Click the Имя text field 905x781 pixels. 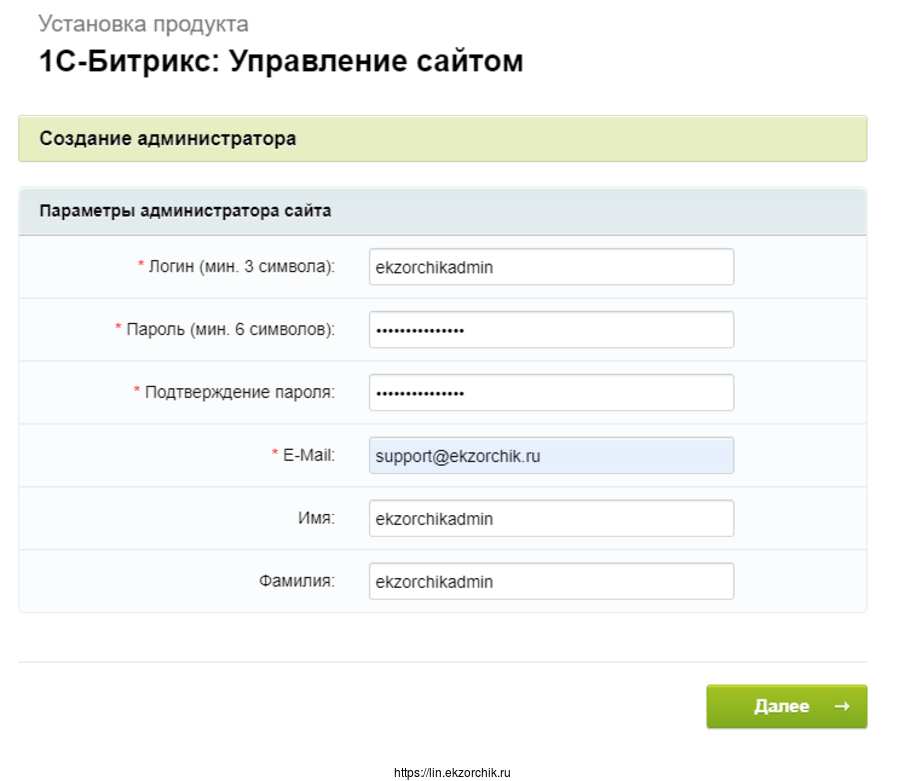pos(550,519)
